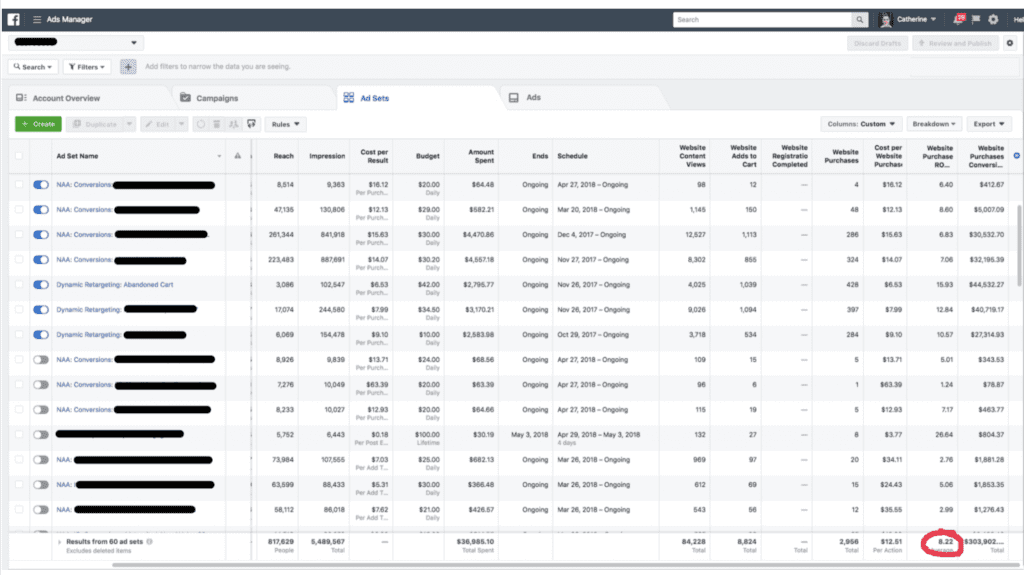This screenshot has width=1024, height=575.
Task: Click the add column plus icon
Action: coord(1017,155)
